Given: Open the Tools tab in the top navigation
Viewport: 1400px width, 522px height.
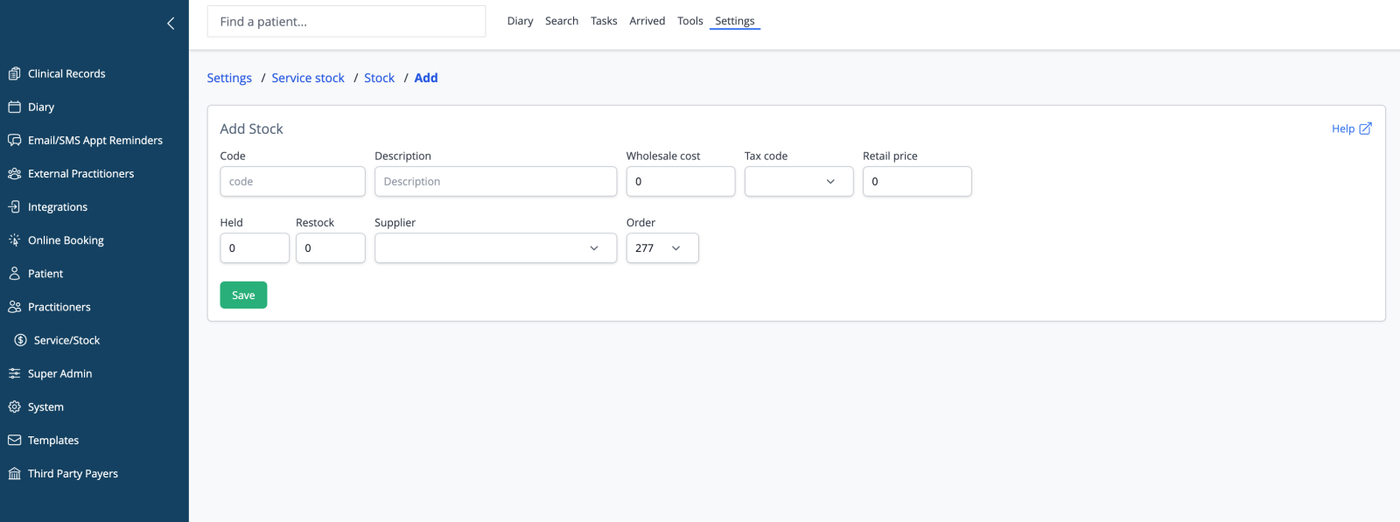Looking at the screenshot, I should coord(690,21).
